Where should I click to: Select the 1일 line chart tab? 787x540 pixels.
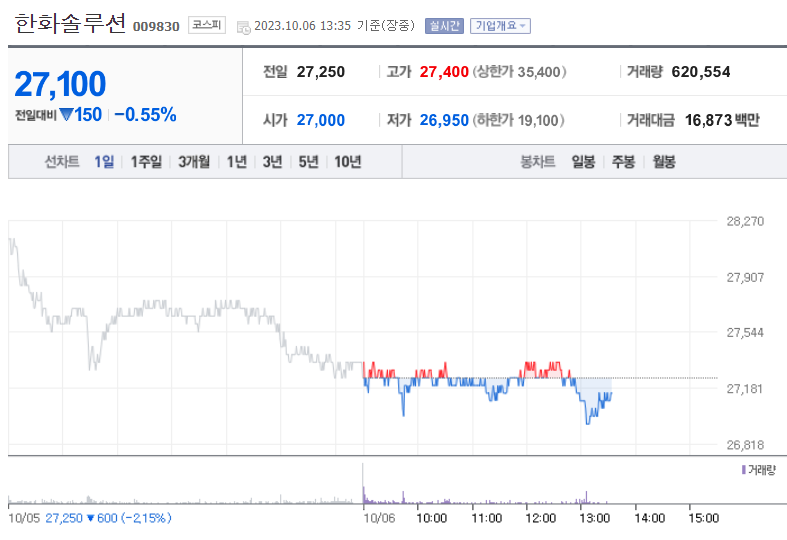104,162
